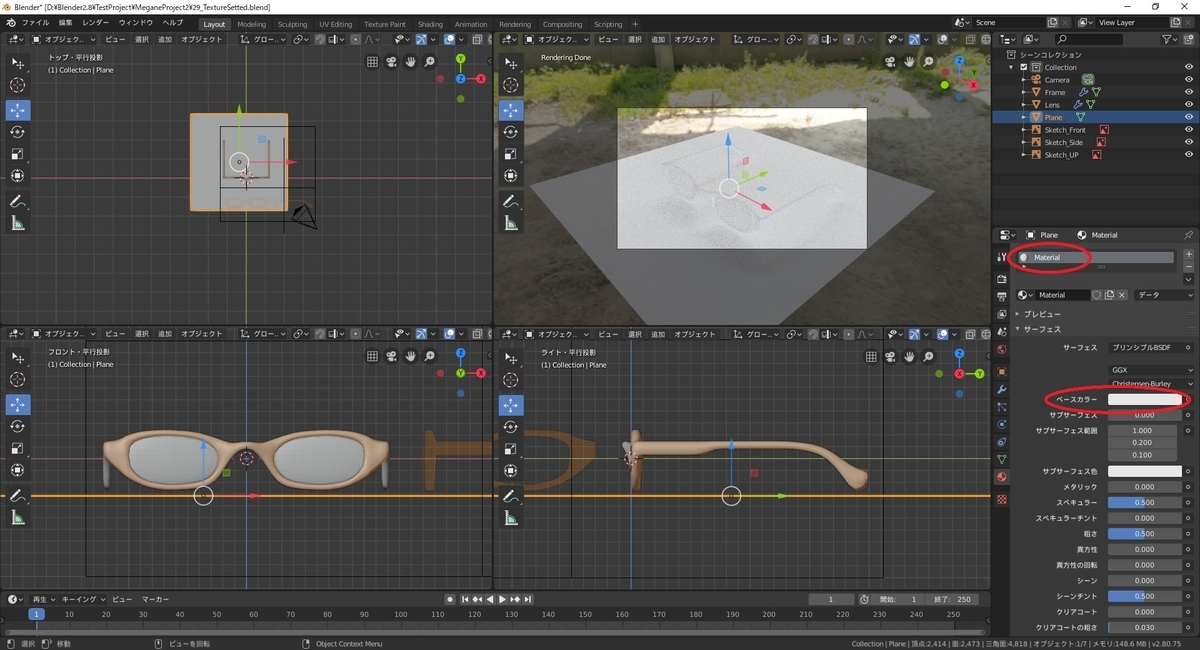The height and width of the screenshot is (650, 1200).
Task: Hide Sketch_Front in the outliner
Action: click(x=1189, y=130)
